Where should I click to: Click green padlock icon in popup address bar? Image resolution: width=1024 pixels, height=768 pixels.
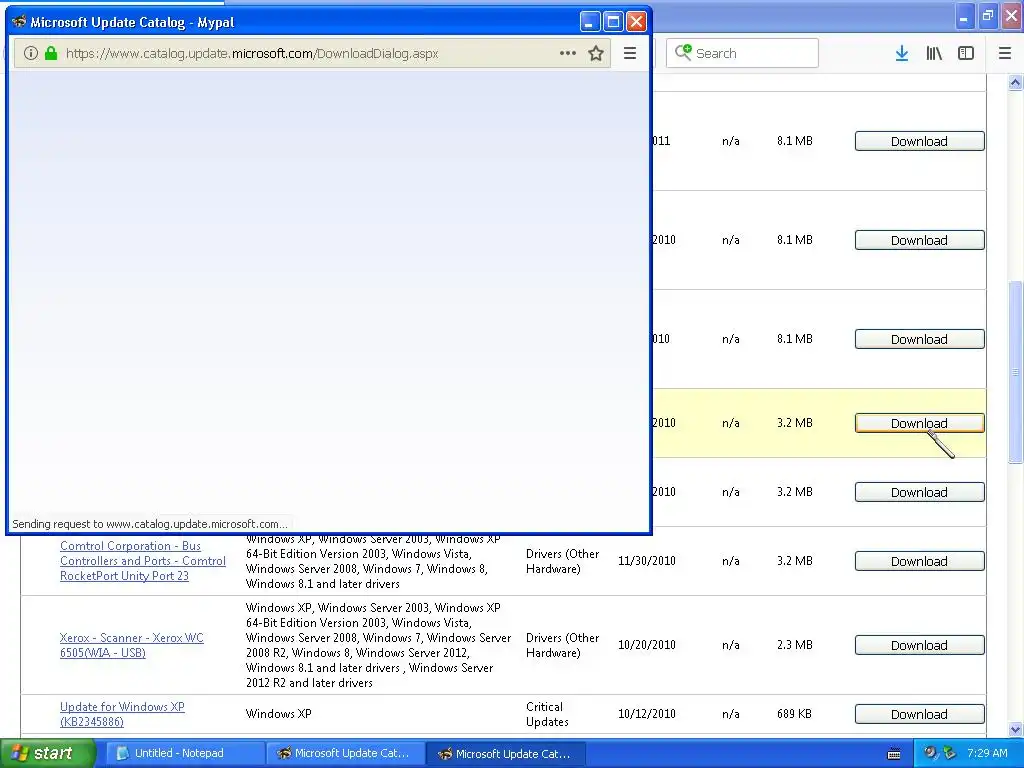point(51,54)
